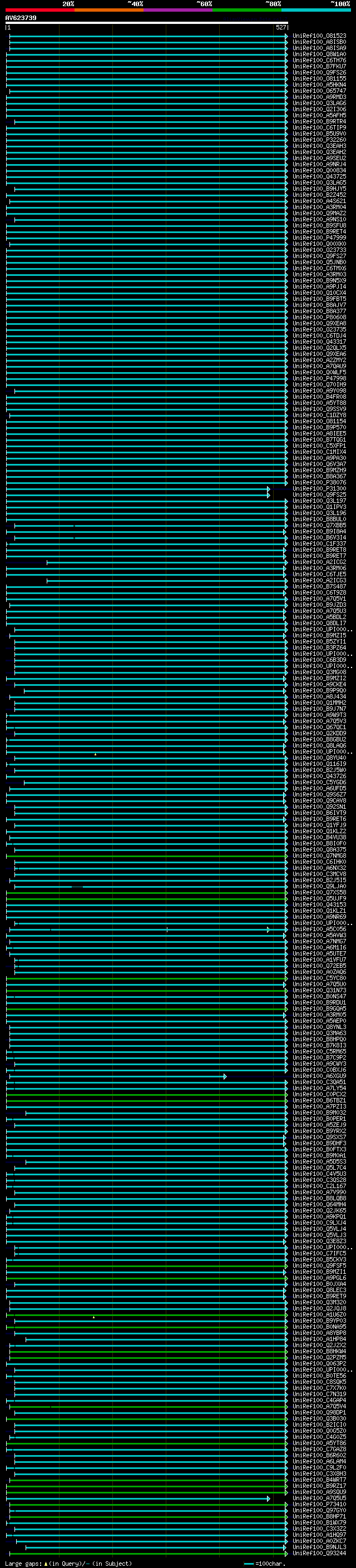The width and height of the screenshot is (356, 1568).
Task: Select label UniRef100_Q9MAZ2
Action: tap(319, 213)
